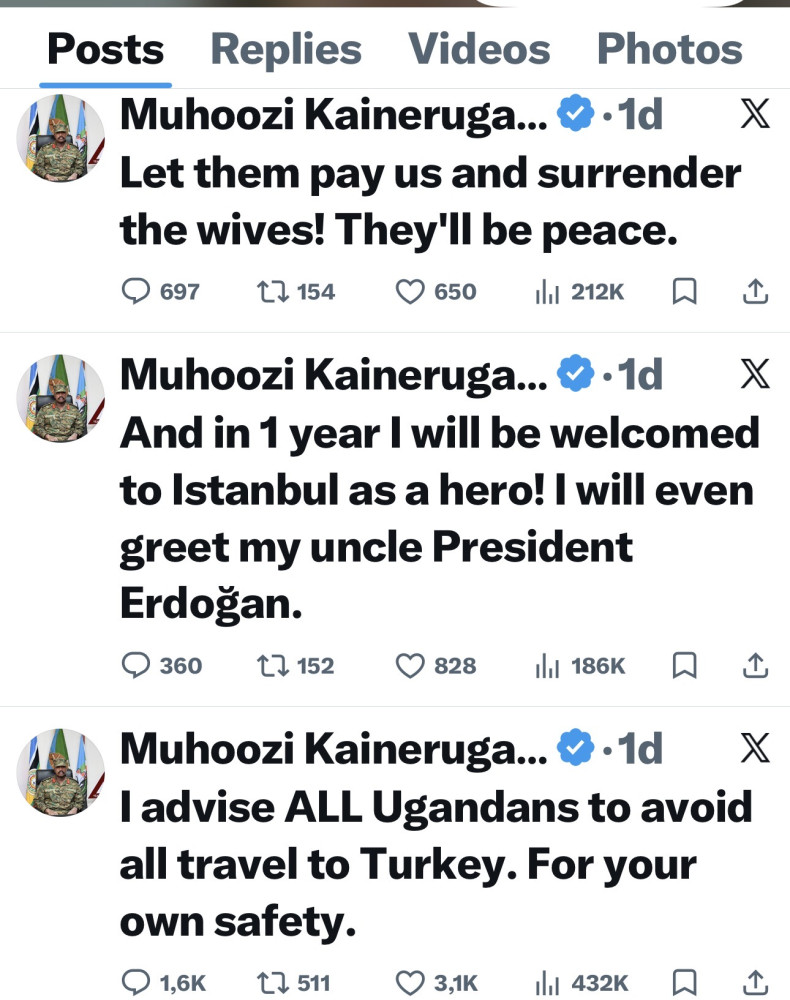Like the Istanbul post with 828 likes
The width and height of the screenshot is (790, 1000).
pyautogui.click(x=435, y=666)
